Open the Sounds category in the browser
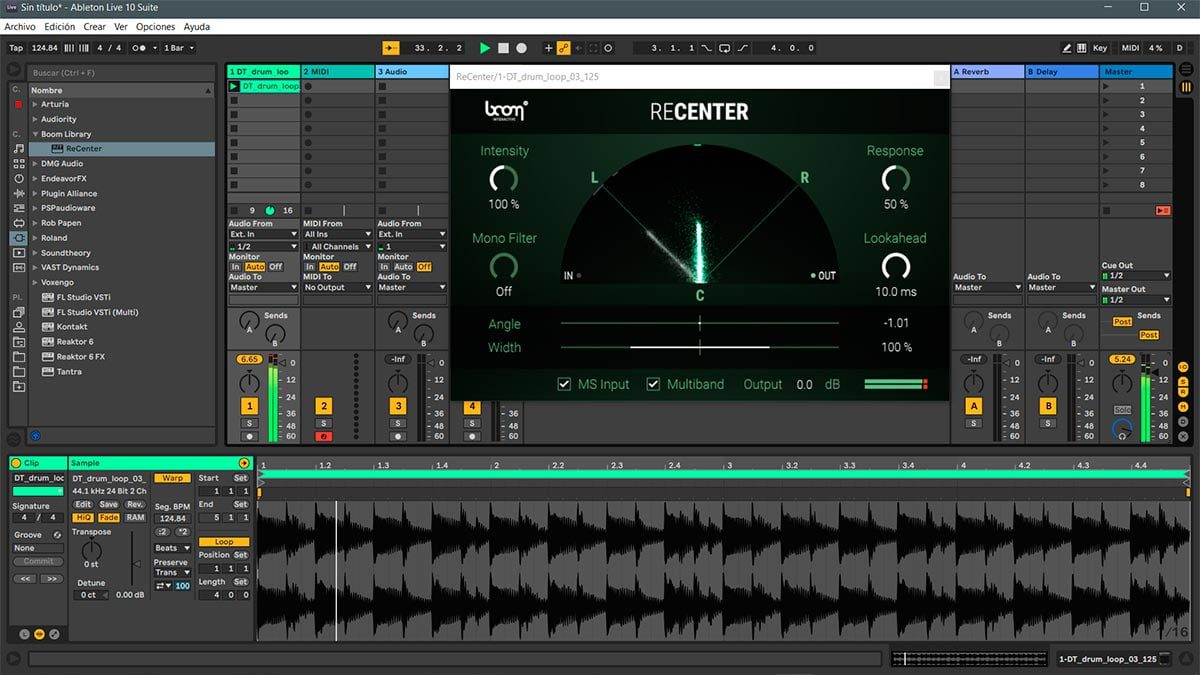 [x=18, y=149]
